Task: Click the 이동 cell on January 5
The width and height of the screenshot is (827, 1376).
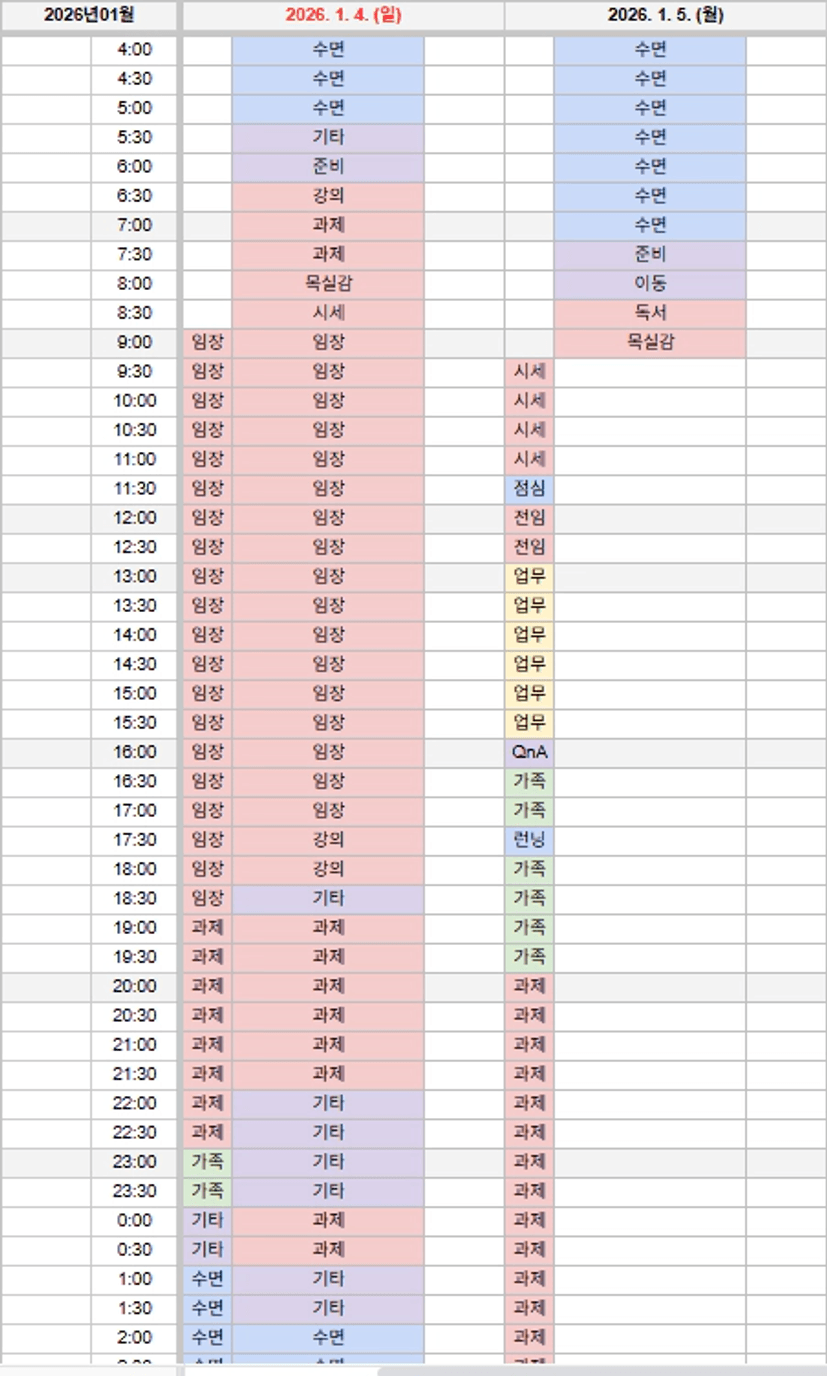Action: click(650, 284)
